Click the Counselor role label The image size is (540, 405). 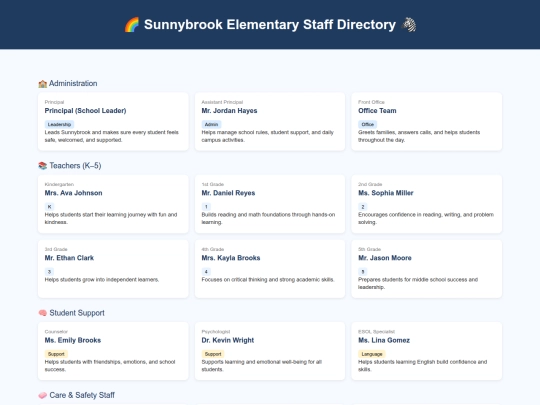[56, 332]
